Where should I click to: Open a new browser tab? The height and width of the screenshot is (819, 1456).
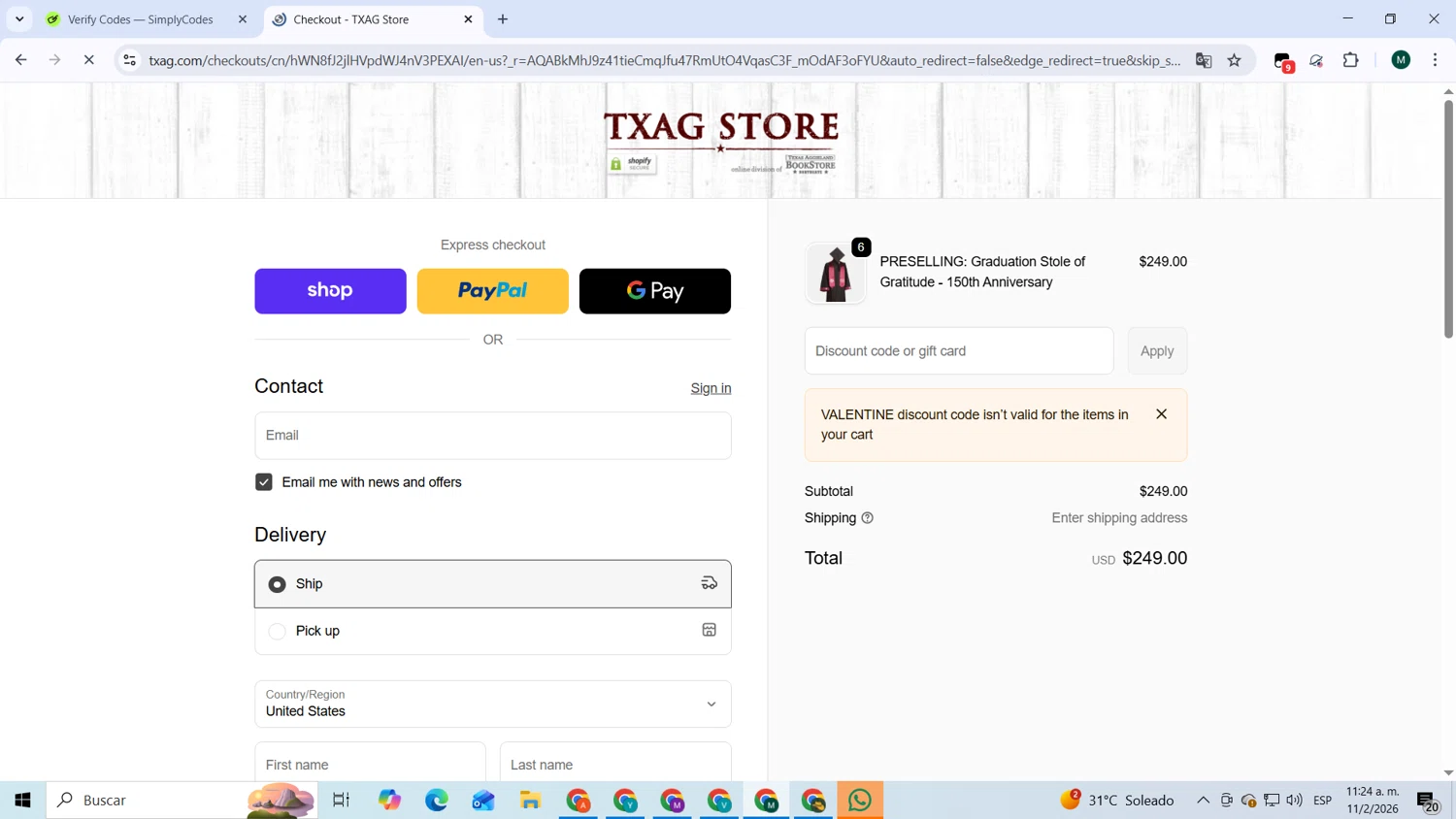(x=503, y=19)
